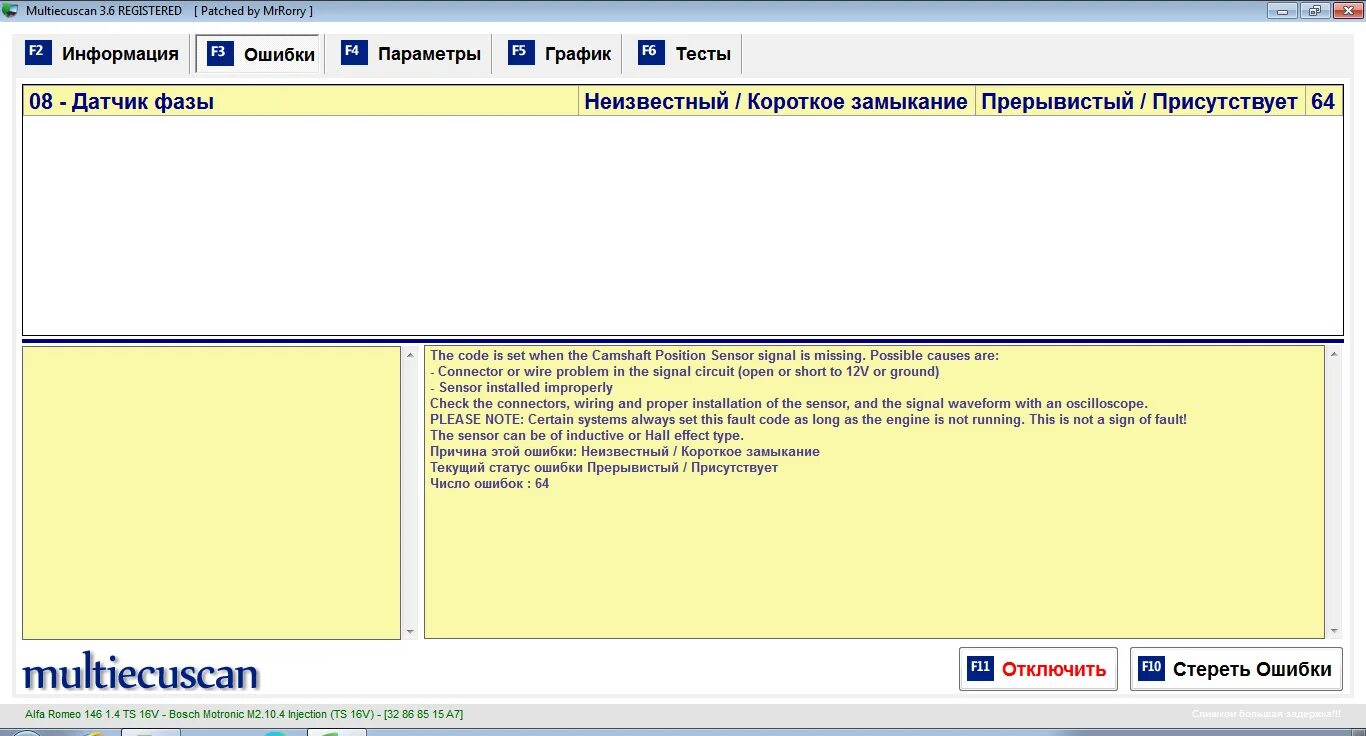Image resolution: width=1366 pixels, height=736 pixels.
Task: Click the F6 key icon
Action: (x=652, y=52)
